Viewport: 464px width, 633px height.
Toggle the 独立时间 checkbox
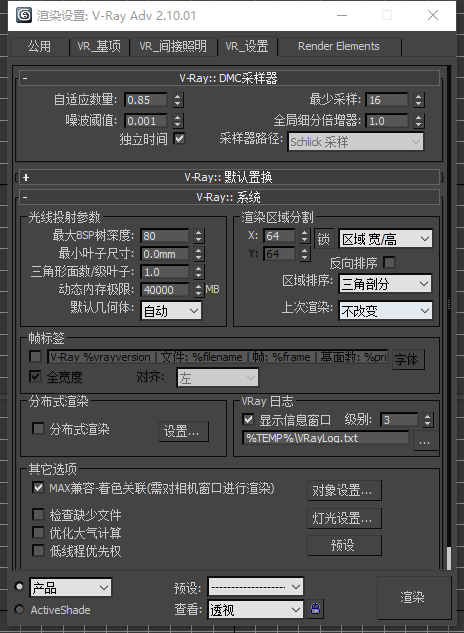pos(179,139)
